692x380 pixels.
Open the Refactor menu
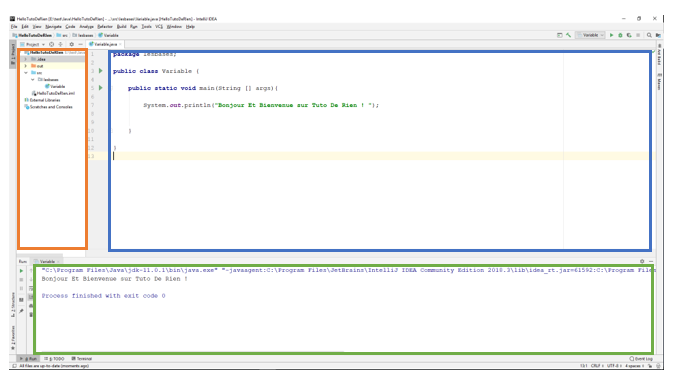105,27
